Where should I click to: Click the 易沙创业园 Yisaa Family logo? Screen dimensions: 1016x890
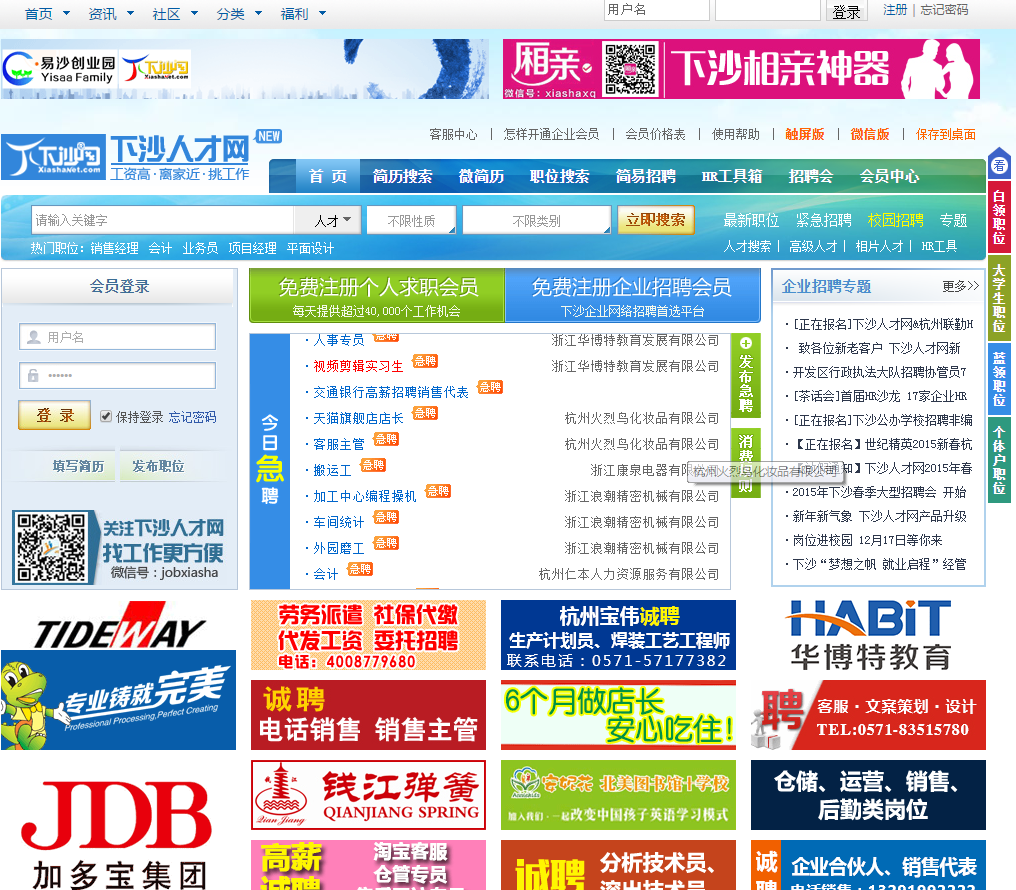[60, 69]
